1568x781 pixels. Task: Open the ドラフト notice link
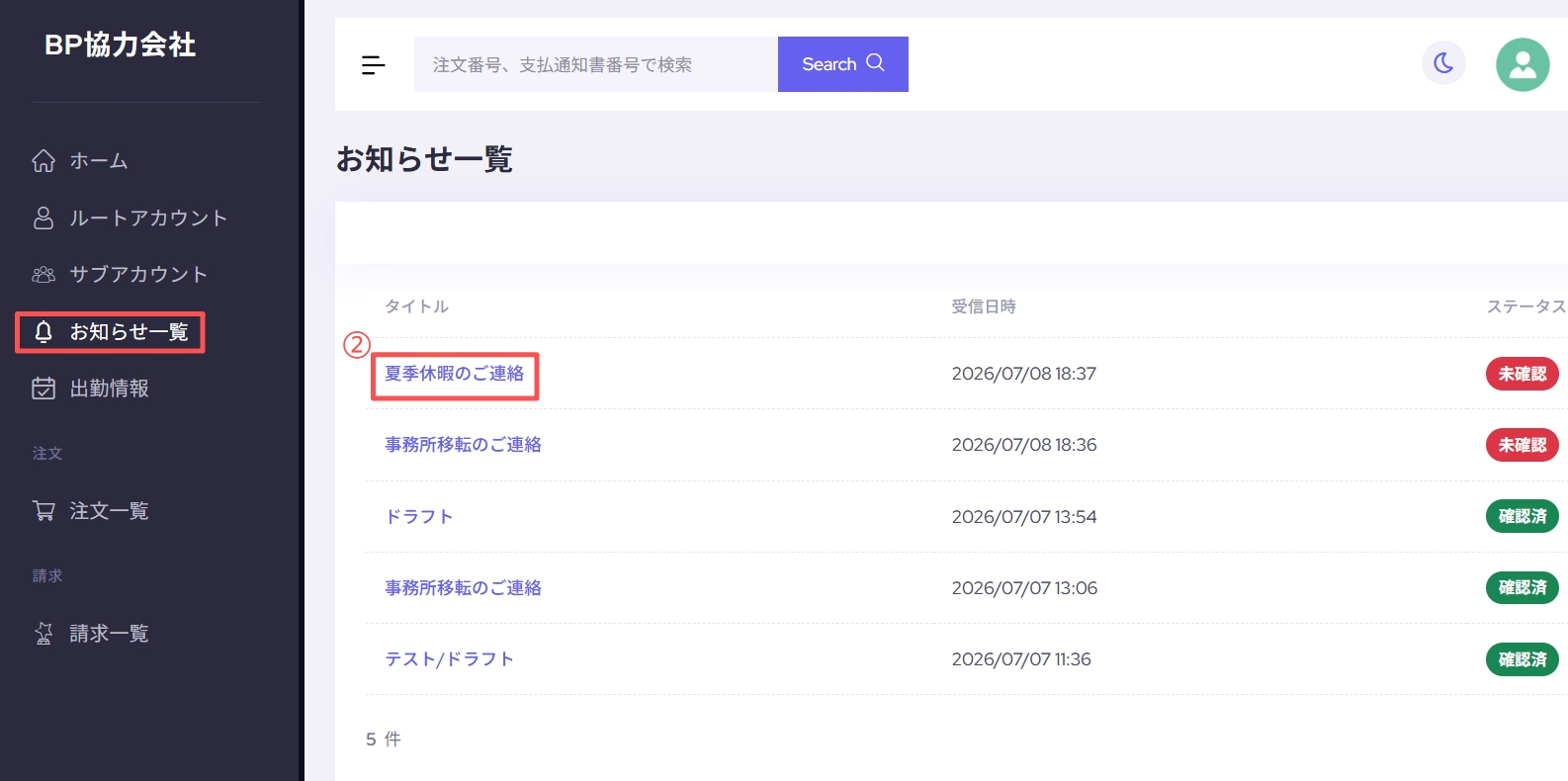tap(419, 517)
